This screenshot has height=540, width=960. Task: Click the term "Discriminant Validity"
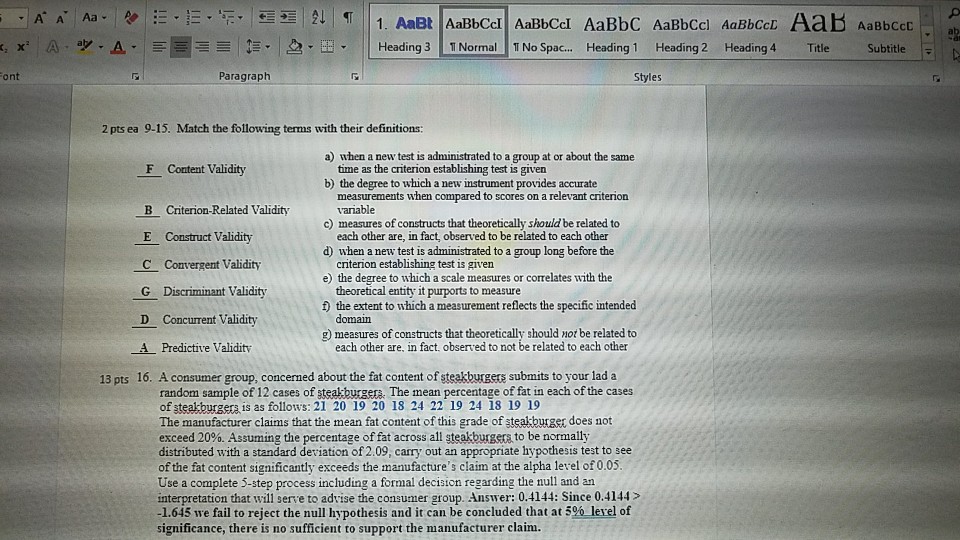coord(214,291)
